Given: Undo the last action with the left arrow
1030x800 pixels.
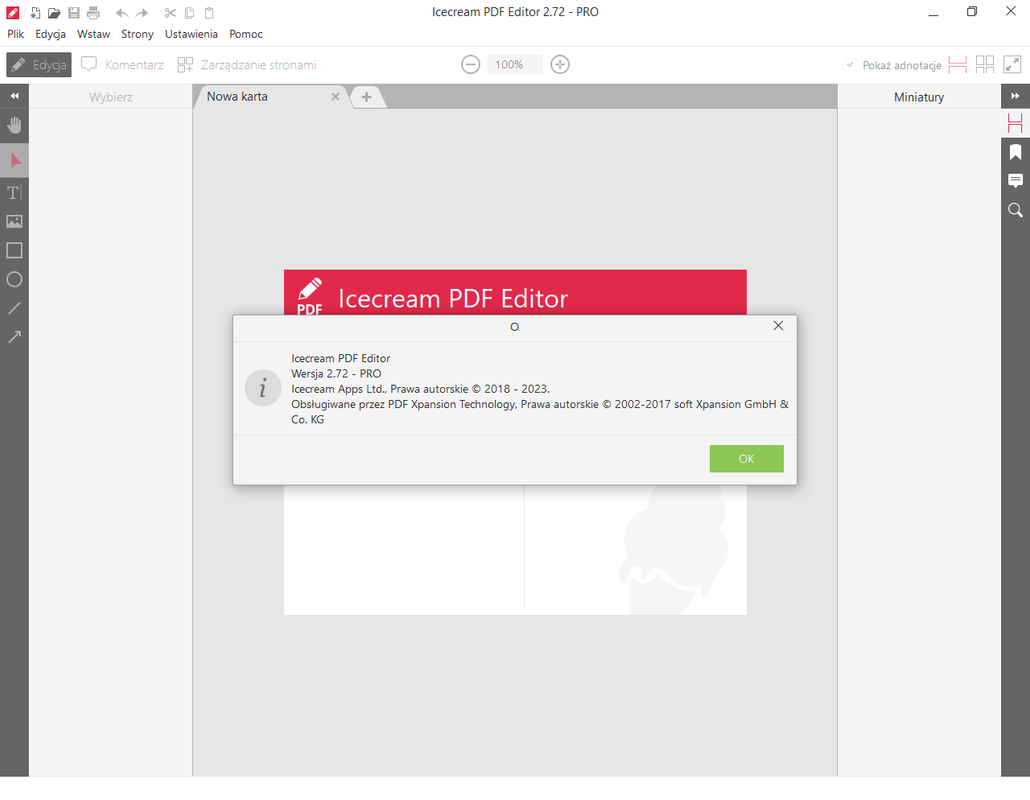Looking at the screenshot, I should pyautogui.click(x=122, y=12).
